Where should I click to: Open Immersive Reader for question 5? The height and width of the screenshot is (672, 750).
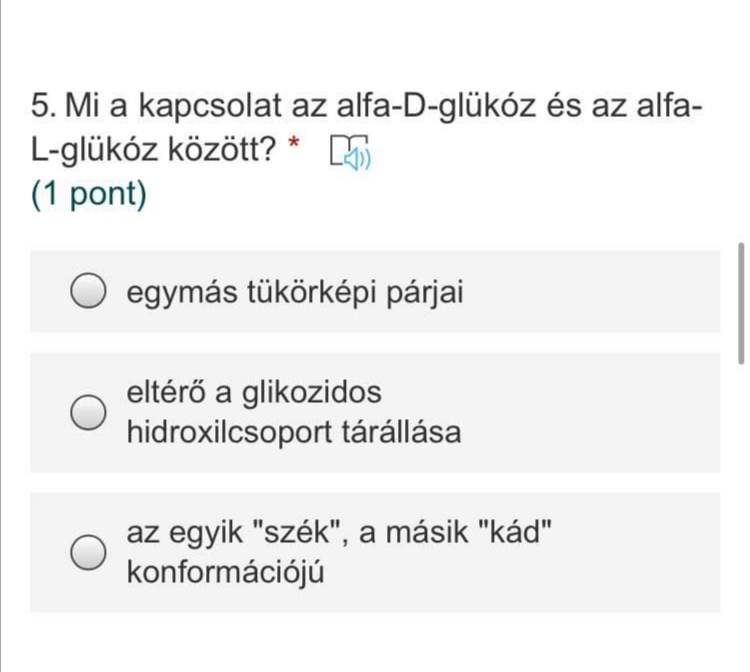[x=349, y=153]
